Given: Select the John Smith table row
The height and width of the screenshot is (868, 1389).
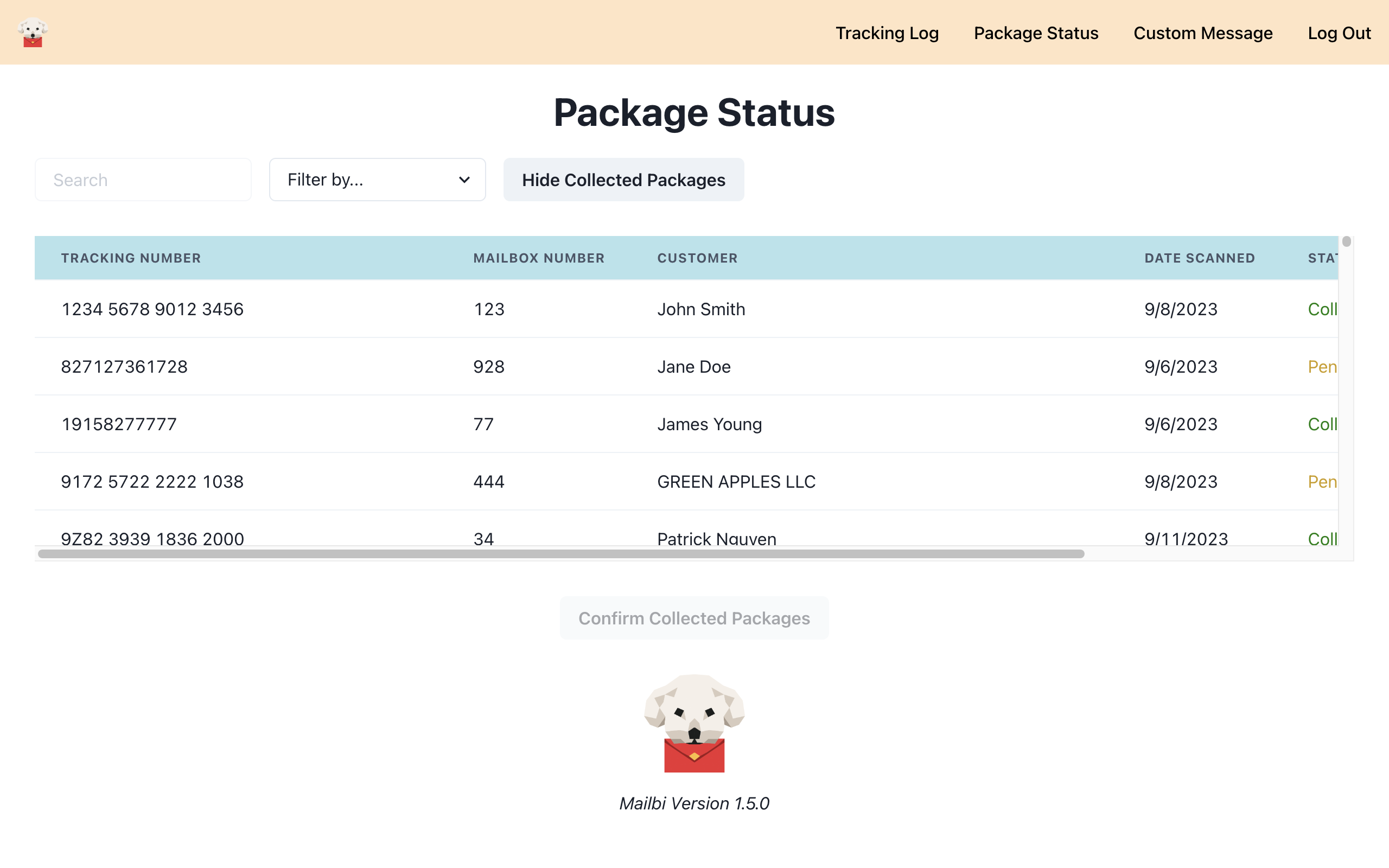Looking at the screenshot, I should (x=701, y=309).
